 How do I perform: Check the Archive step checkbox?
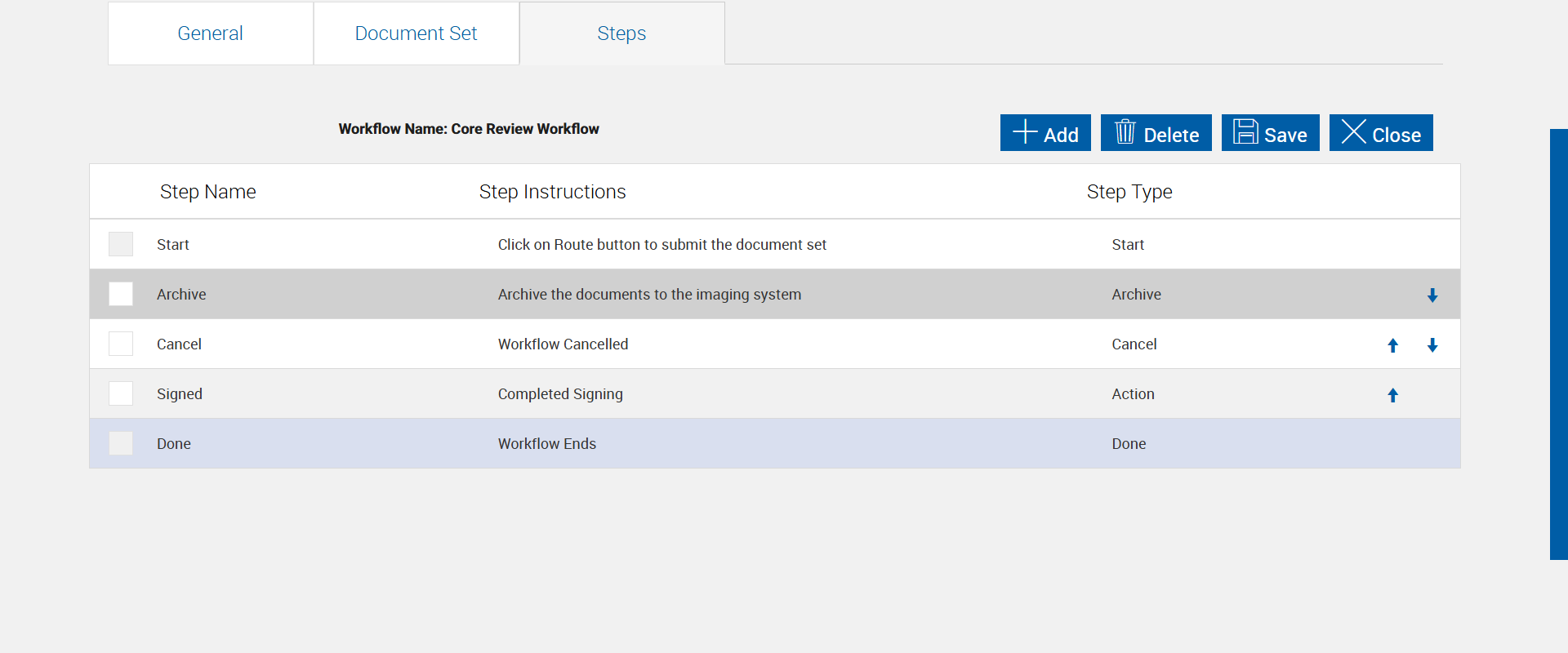click(x=121, y=294)
